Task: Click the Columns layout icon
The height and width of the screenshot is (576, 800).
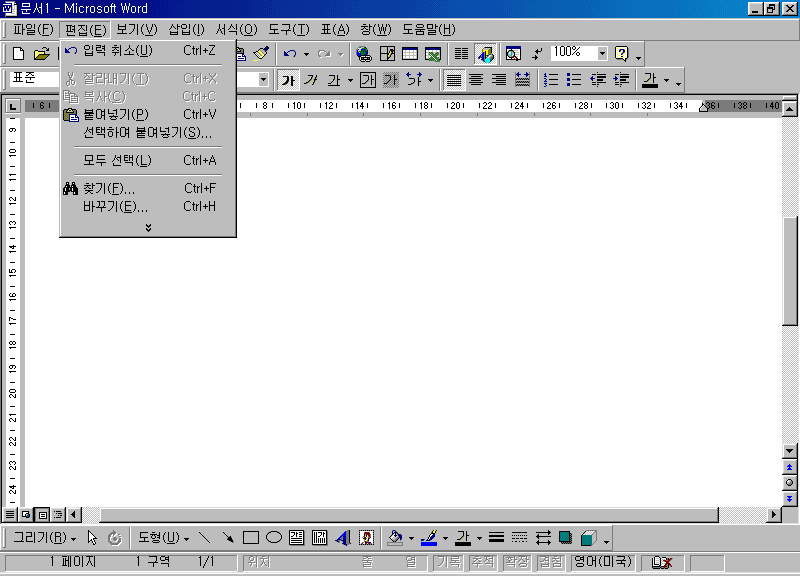Action: (461, 54)
